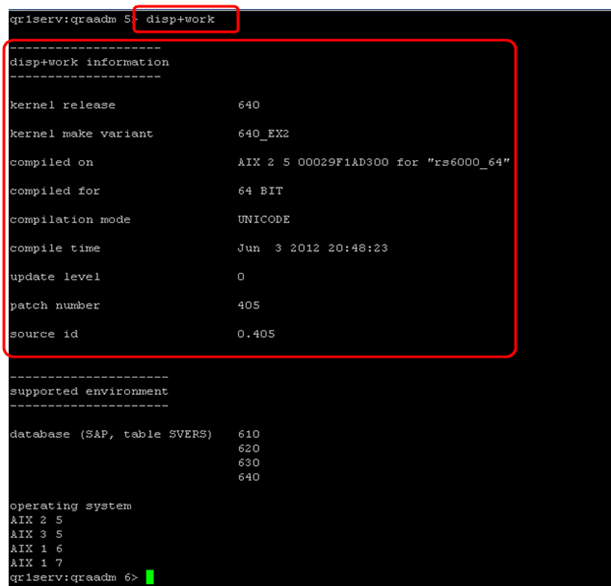This screenshot has height=586, width=611.
Task: Click the source id value 0.405
Action: [256, 334]
